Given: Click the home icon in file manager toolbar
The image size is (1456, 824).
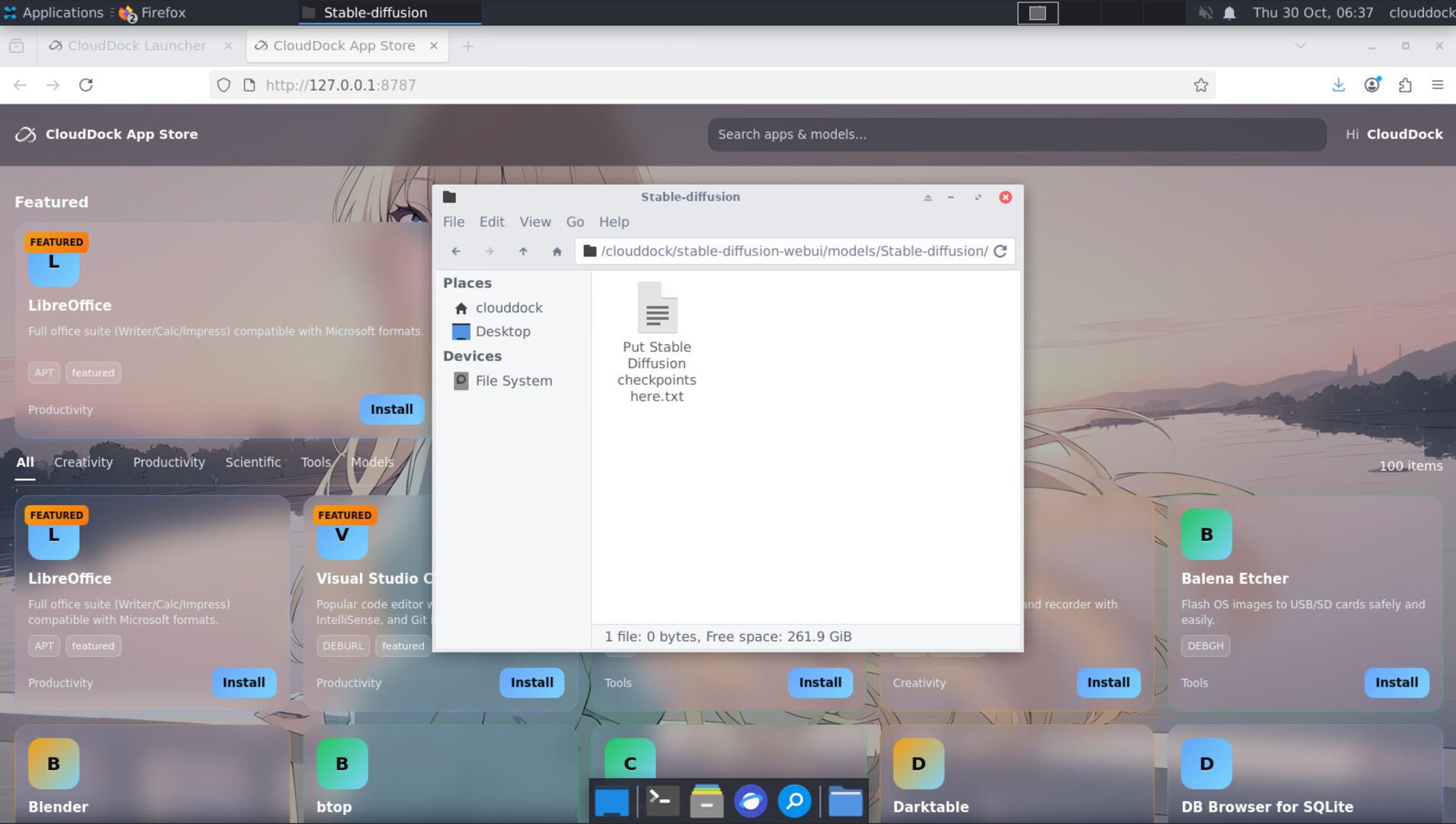Looking at the screenshot, I should [x=557, y=251].
